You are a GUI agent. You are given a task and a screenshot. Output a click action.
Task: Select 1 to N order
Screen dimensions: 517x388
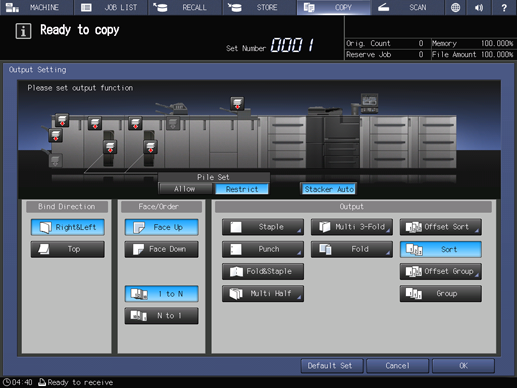click(x=162, y=294)
